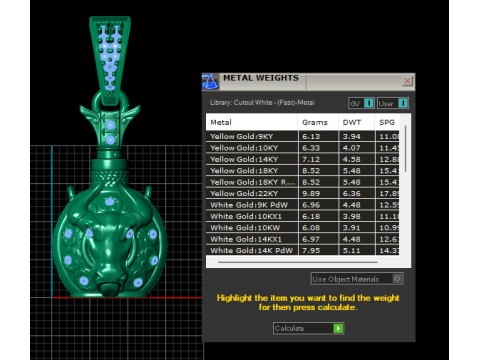
Task: Click the DWT column header
Action: click(x=356, y=122)
